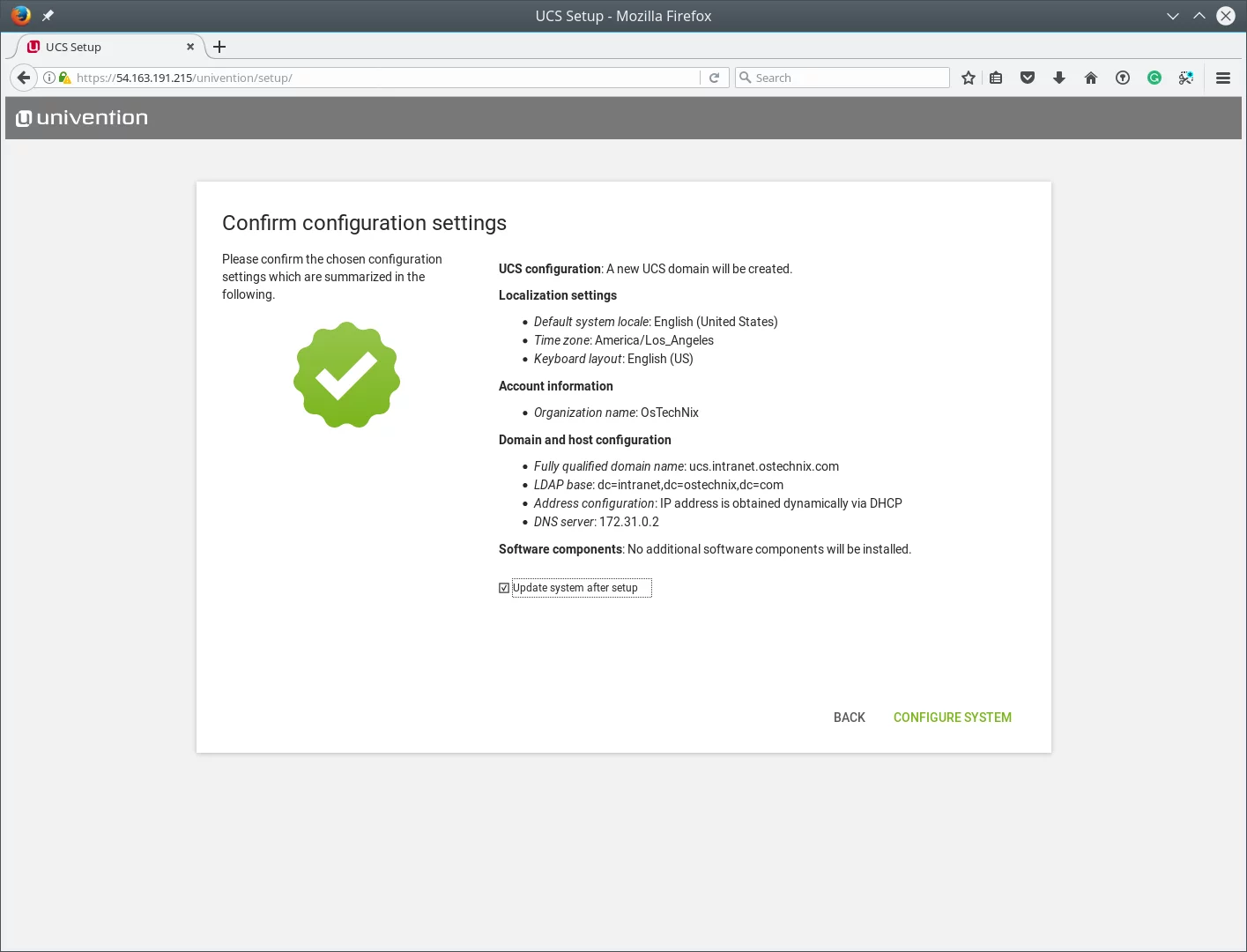Click the DNS server value 172.31.0.2

coord(629,522)
